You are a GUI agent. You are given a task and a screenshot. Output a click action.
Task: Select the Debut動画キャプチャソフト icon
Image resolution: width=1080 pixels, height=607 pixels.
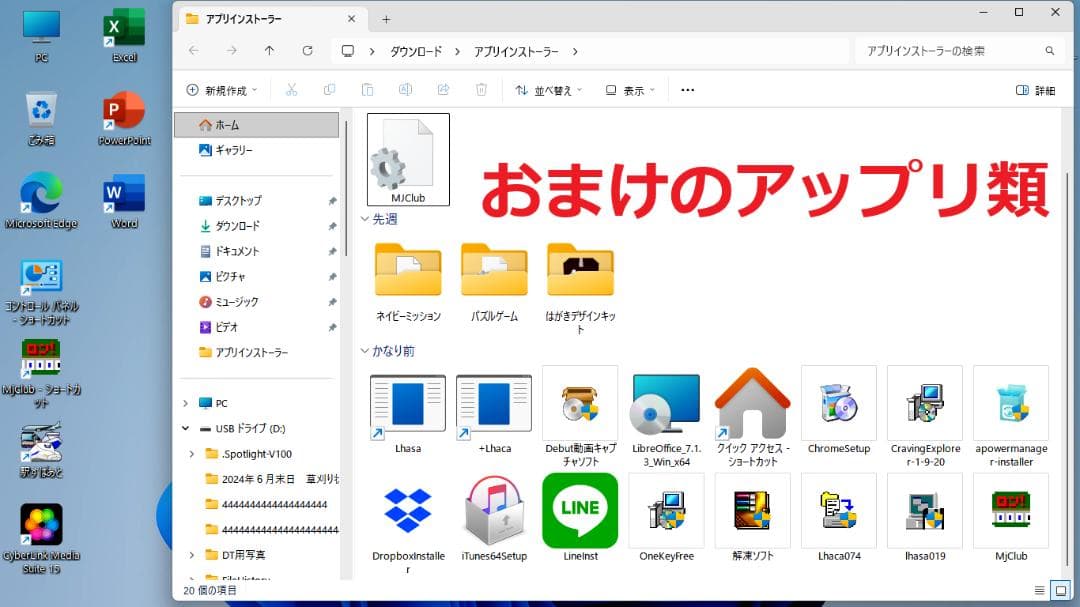tap(580, 404)
